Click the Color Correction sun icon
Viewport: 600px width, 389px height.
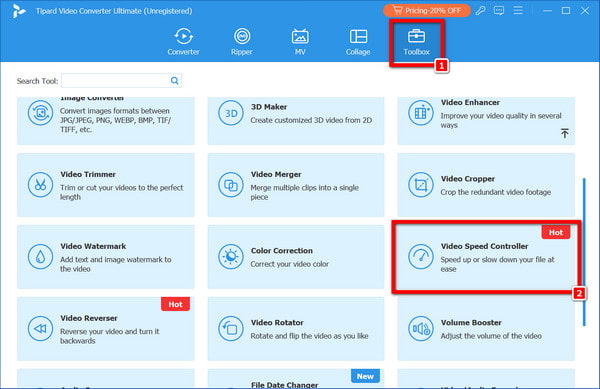(x=231, y=257)
